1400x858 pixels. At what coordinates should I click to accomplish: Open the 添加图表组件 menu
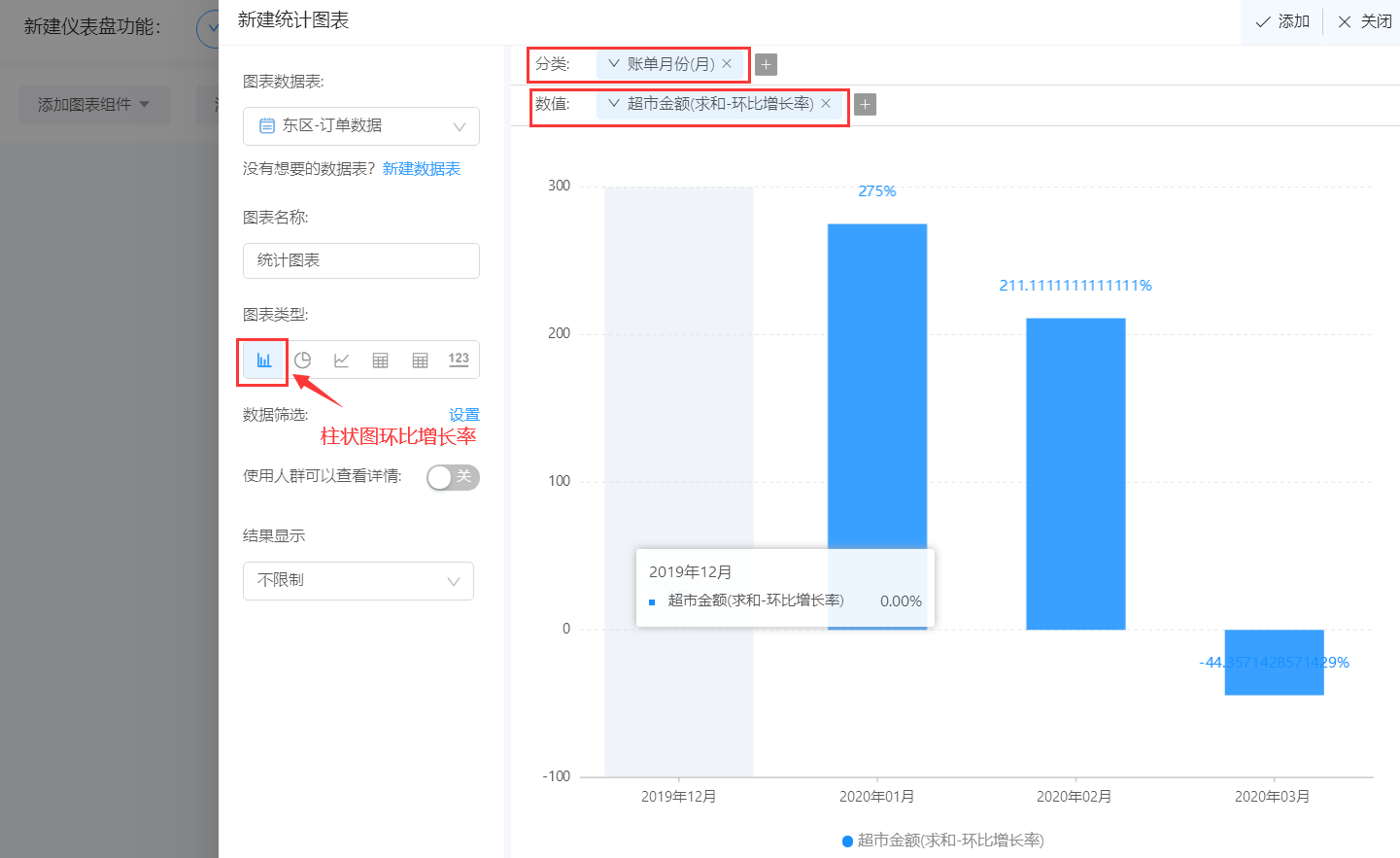[x=94, y=105]
